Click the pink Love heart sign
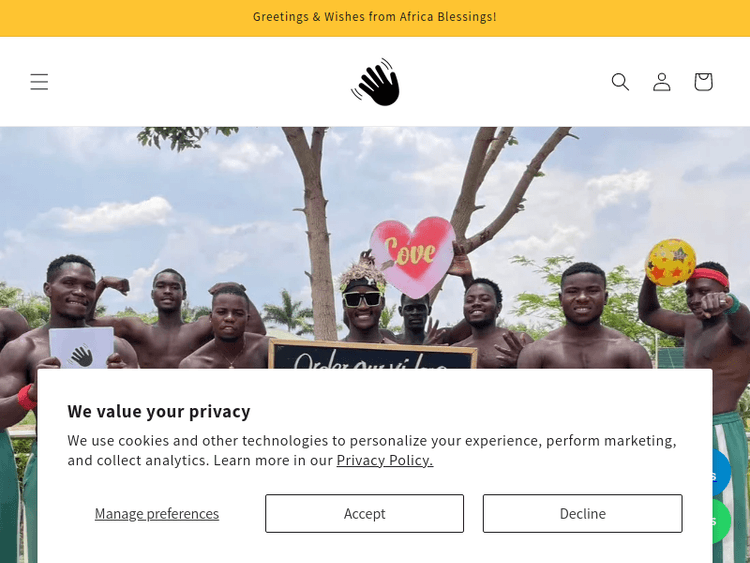The height and width of the screenshot is (563, 750). 411,253
